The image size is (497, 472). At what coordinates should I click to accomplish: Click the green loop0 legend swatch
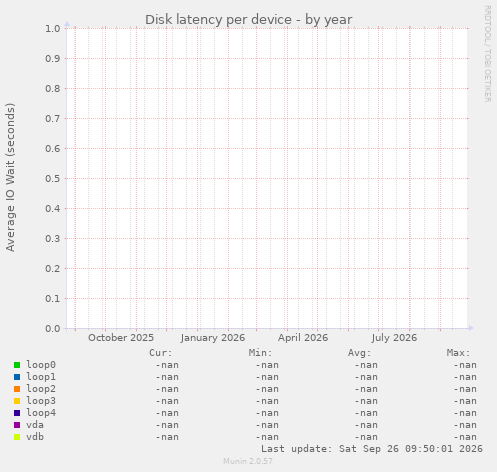coord(17,365)
